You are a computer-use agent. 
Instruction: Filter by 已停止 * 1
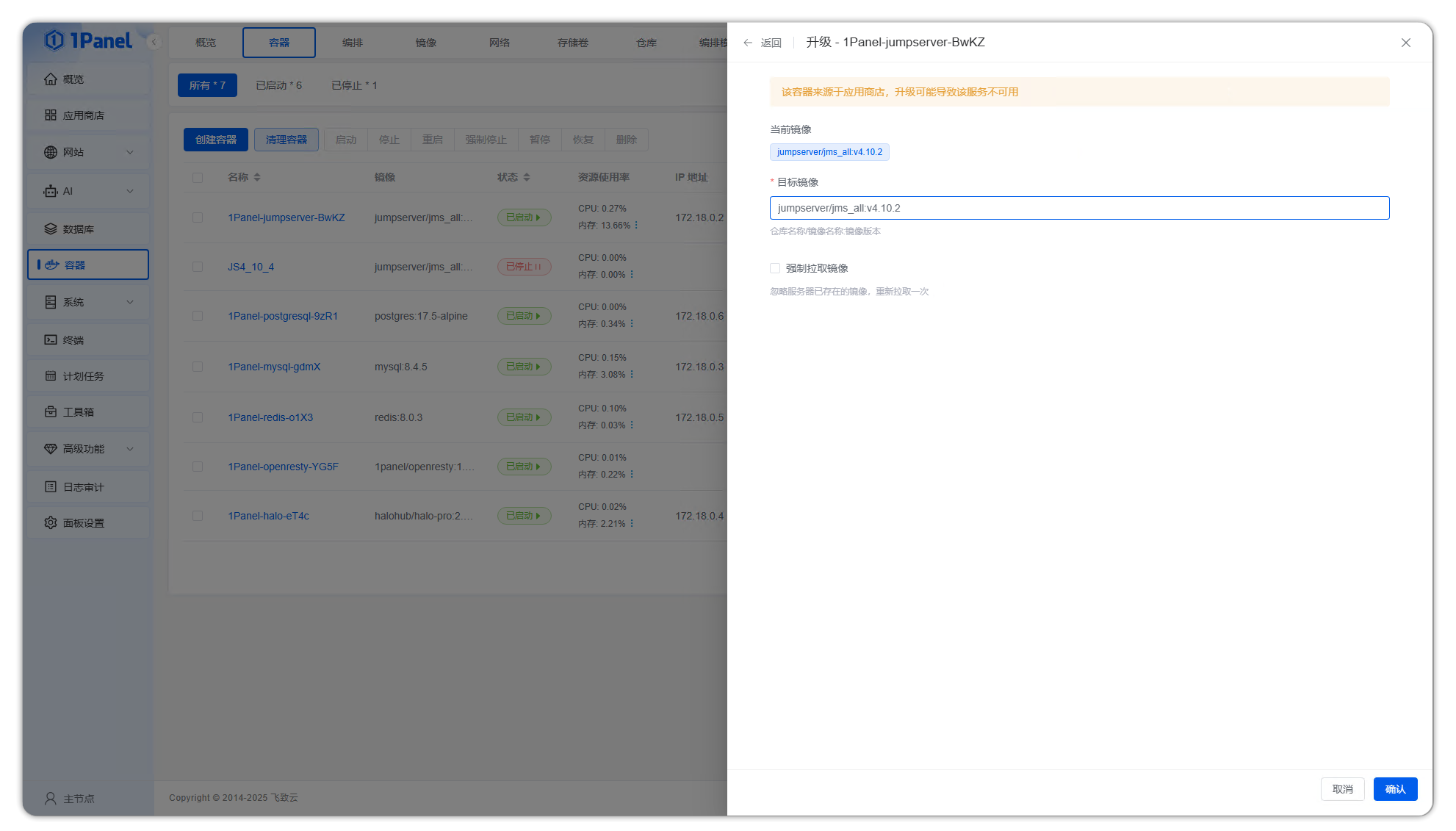coord(354,85)
